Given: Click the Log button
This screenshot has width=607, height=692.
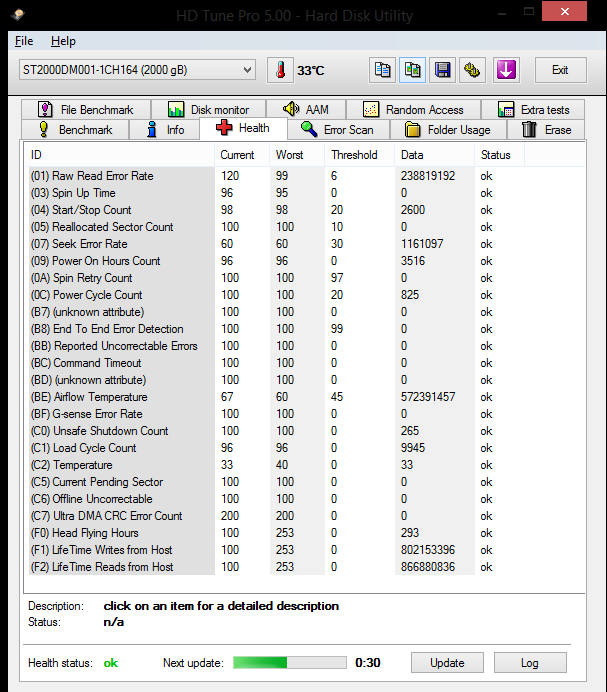Looking at the screenshot, I should (x=530, y=663).
